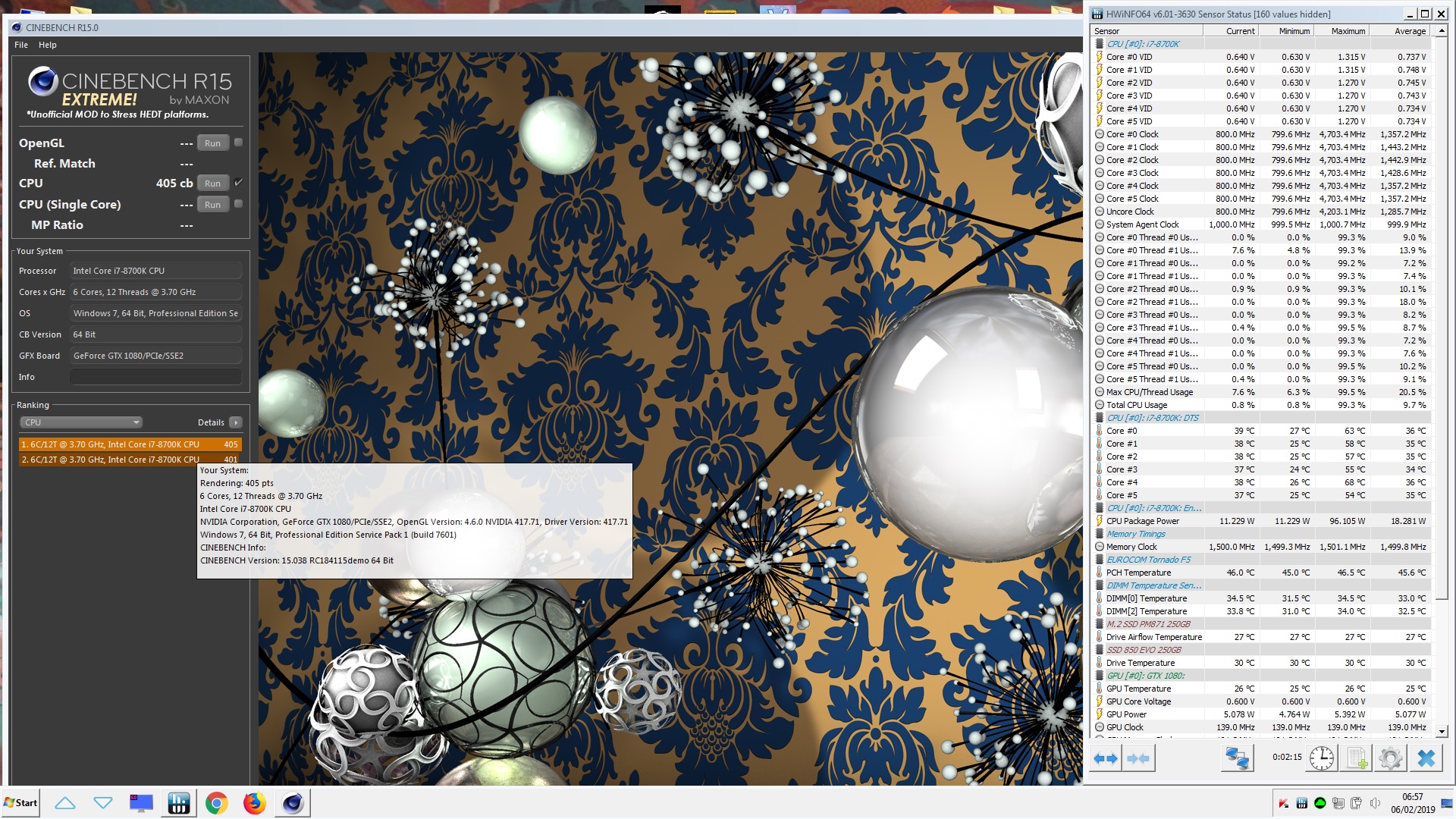Reset HWiNFO min/max with clock button
Image resolution: width=1456 pixels, height=819 pixels.
pos(1322,758)
